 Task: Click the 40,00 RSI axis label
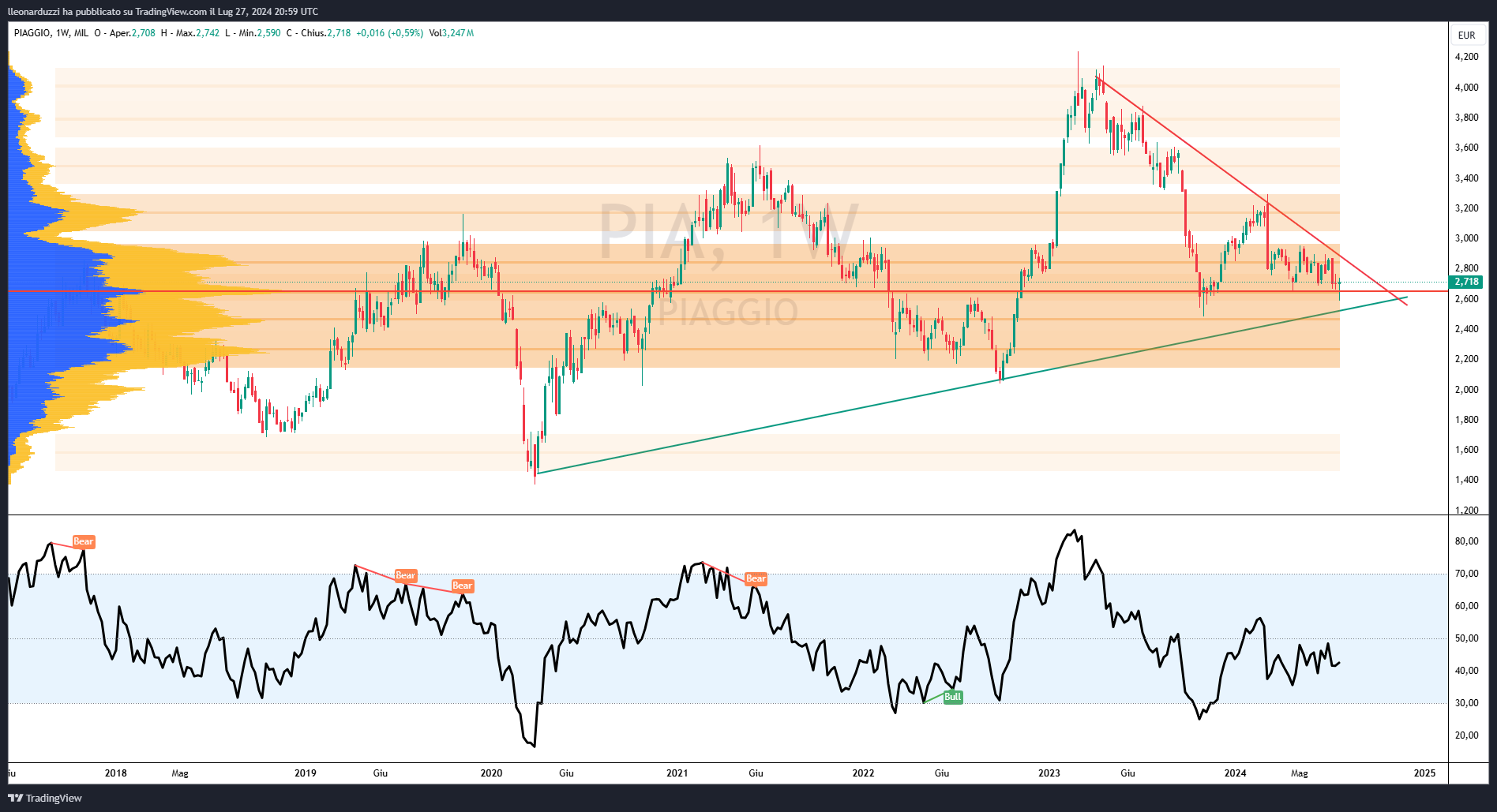[1467, 671]
